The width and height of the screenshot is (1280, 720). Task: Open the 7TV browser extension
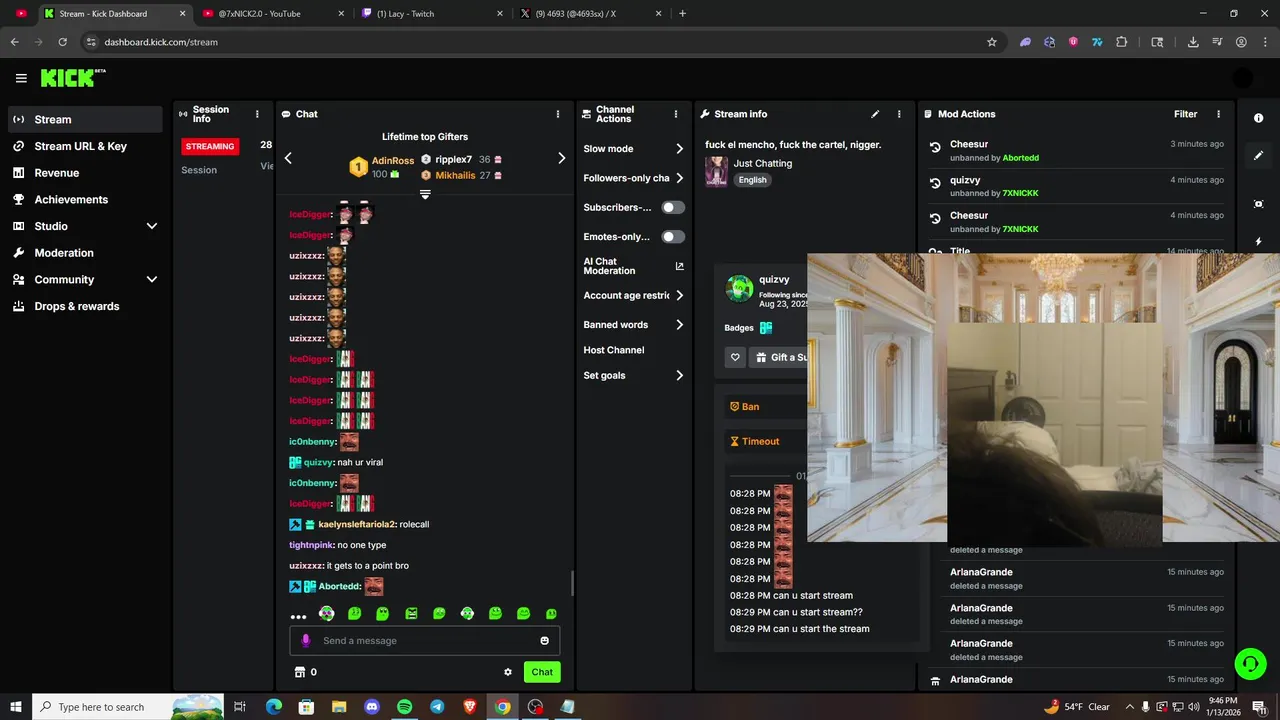coord(1097,42)
